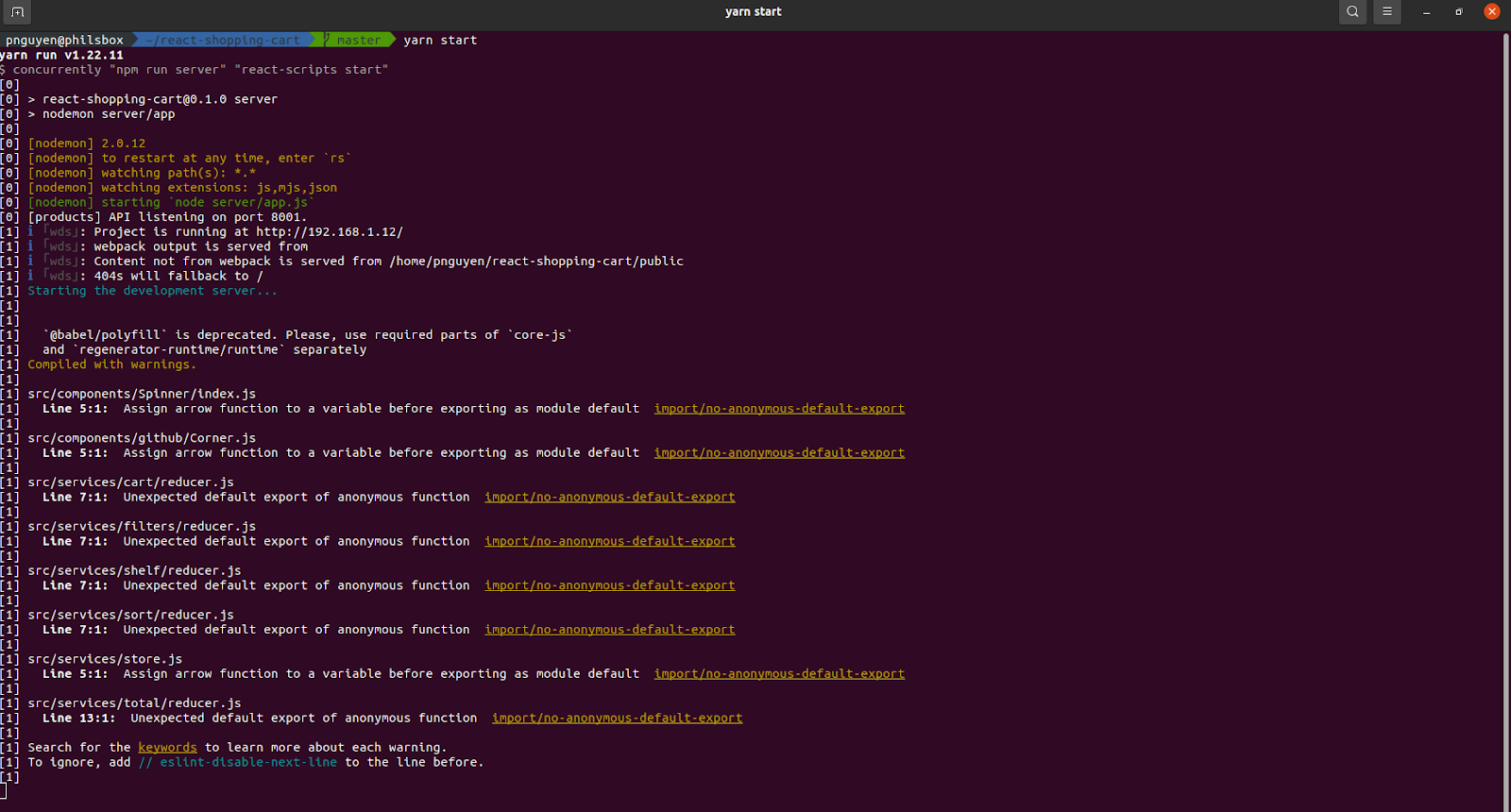The image size is (1511, 812).
Task: Open the rule link under src/services/store.js
Action: point(779,674)
